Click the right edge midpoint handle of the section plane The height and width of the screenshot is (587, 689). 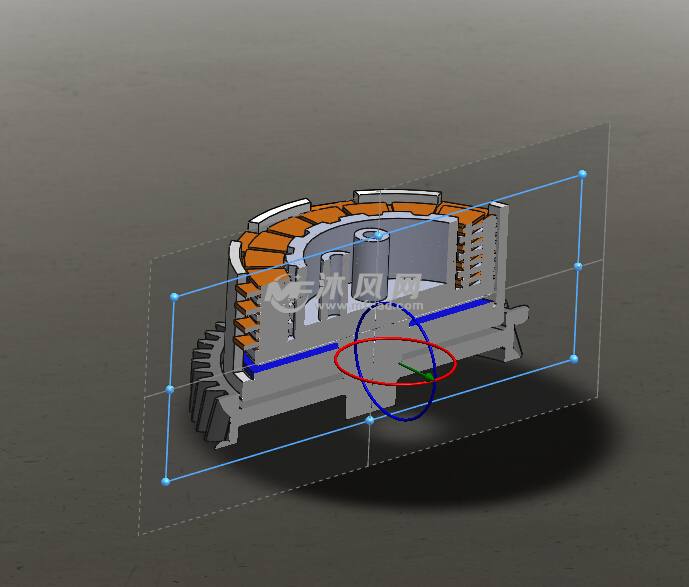point(578,266)
